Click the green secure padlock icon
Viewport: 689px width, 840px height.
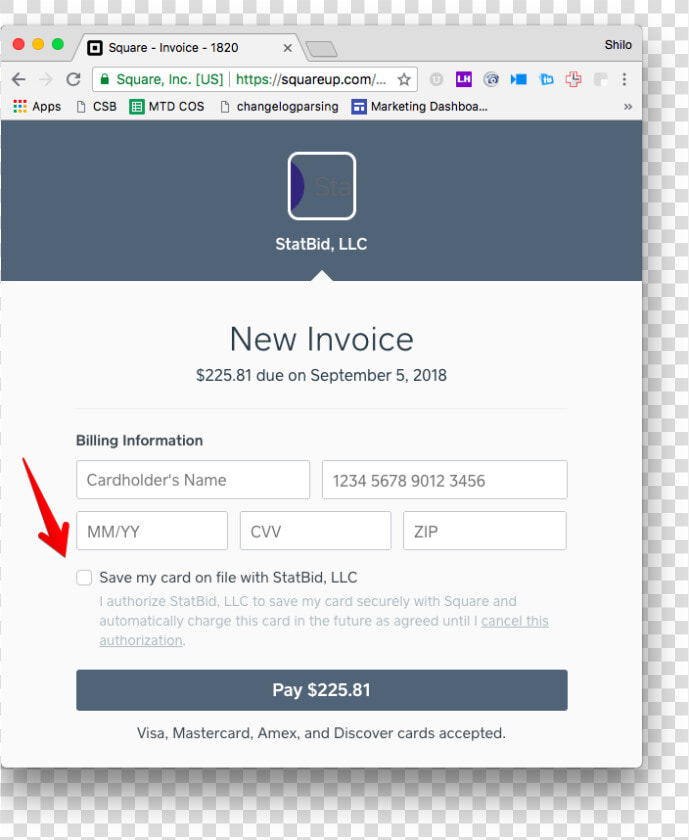click(105, 79)
